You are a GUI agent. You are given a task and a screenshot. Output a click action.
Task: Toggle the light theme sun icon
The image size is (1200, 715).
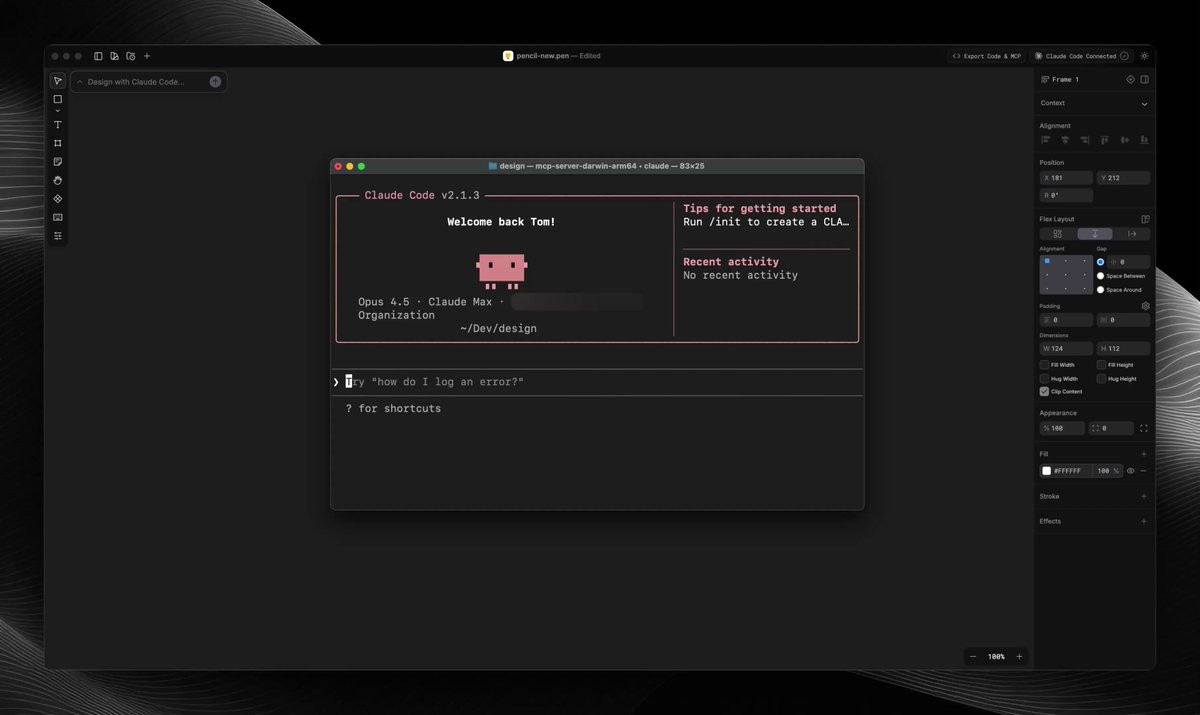coord(1144,56)
